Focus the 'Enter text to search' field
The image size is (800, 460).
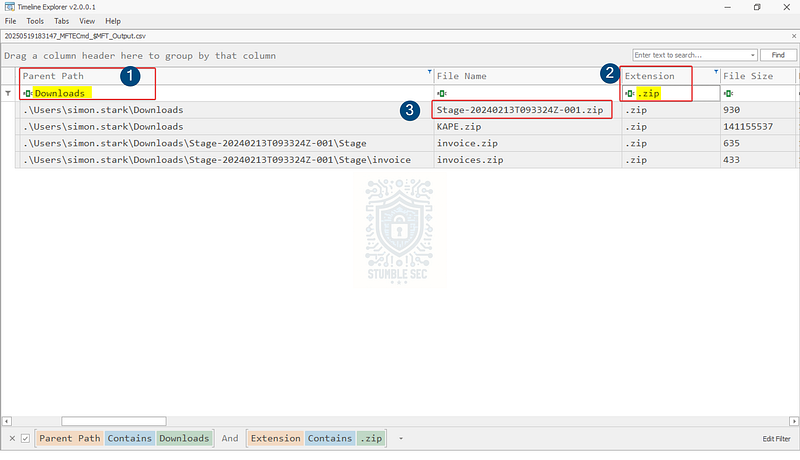click(691, 55)
